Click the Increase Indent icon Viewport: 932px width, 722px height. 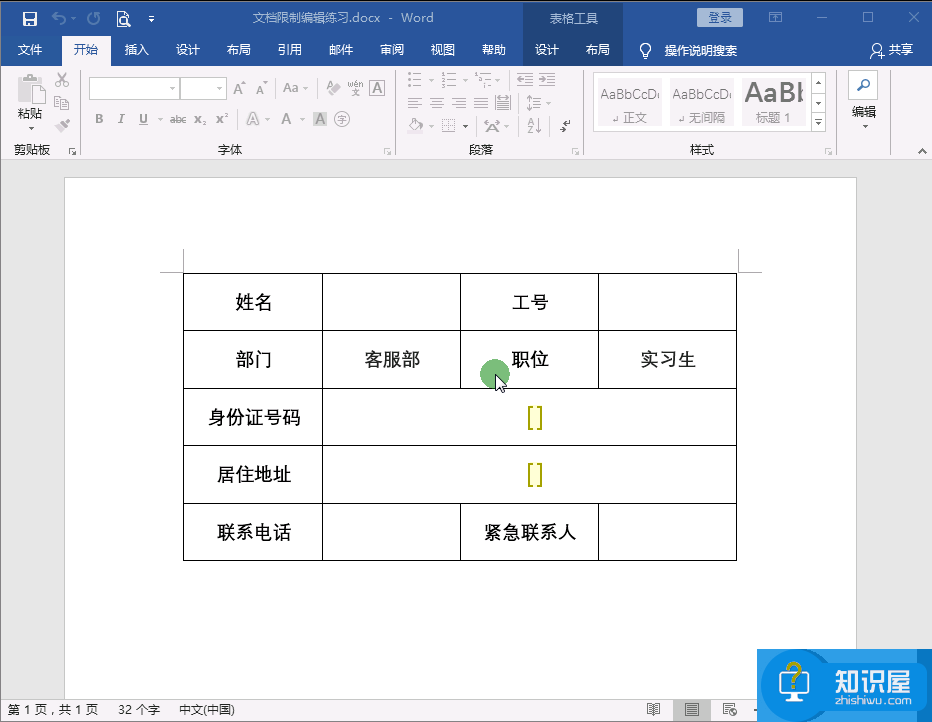(x=547, y=79)
